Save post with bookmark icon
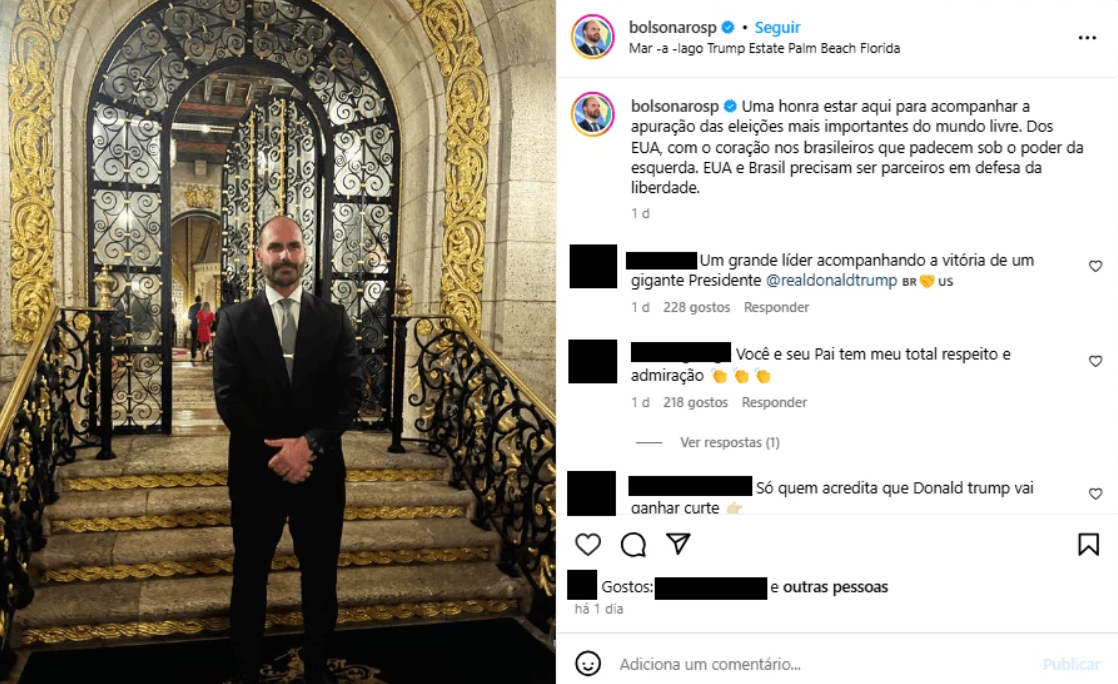Image resolution: width=1118 pixels, height=684 pixels. point(1088,545)
